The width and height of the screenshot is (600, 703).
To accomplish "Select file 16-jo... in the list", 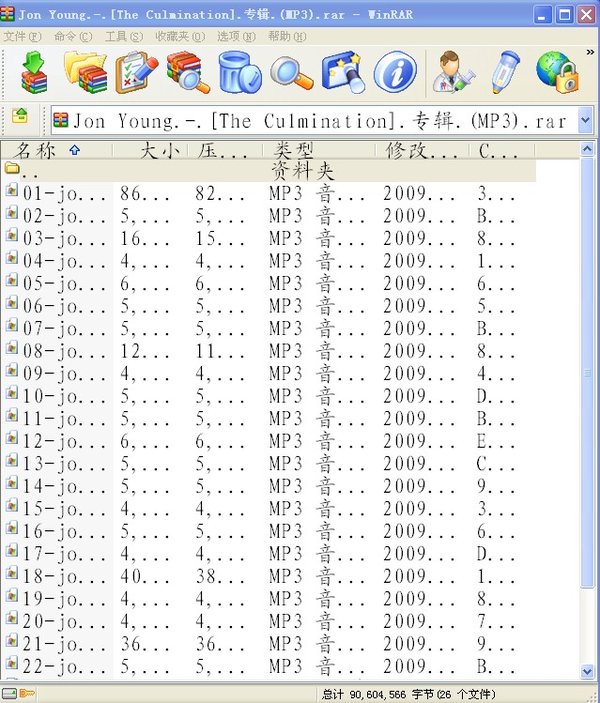I will pyautogui.click(x=268, y=531).
